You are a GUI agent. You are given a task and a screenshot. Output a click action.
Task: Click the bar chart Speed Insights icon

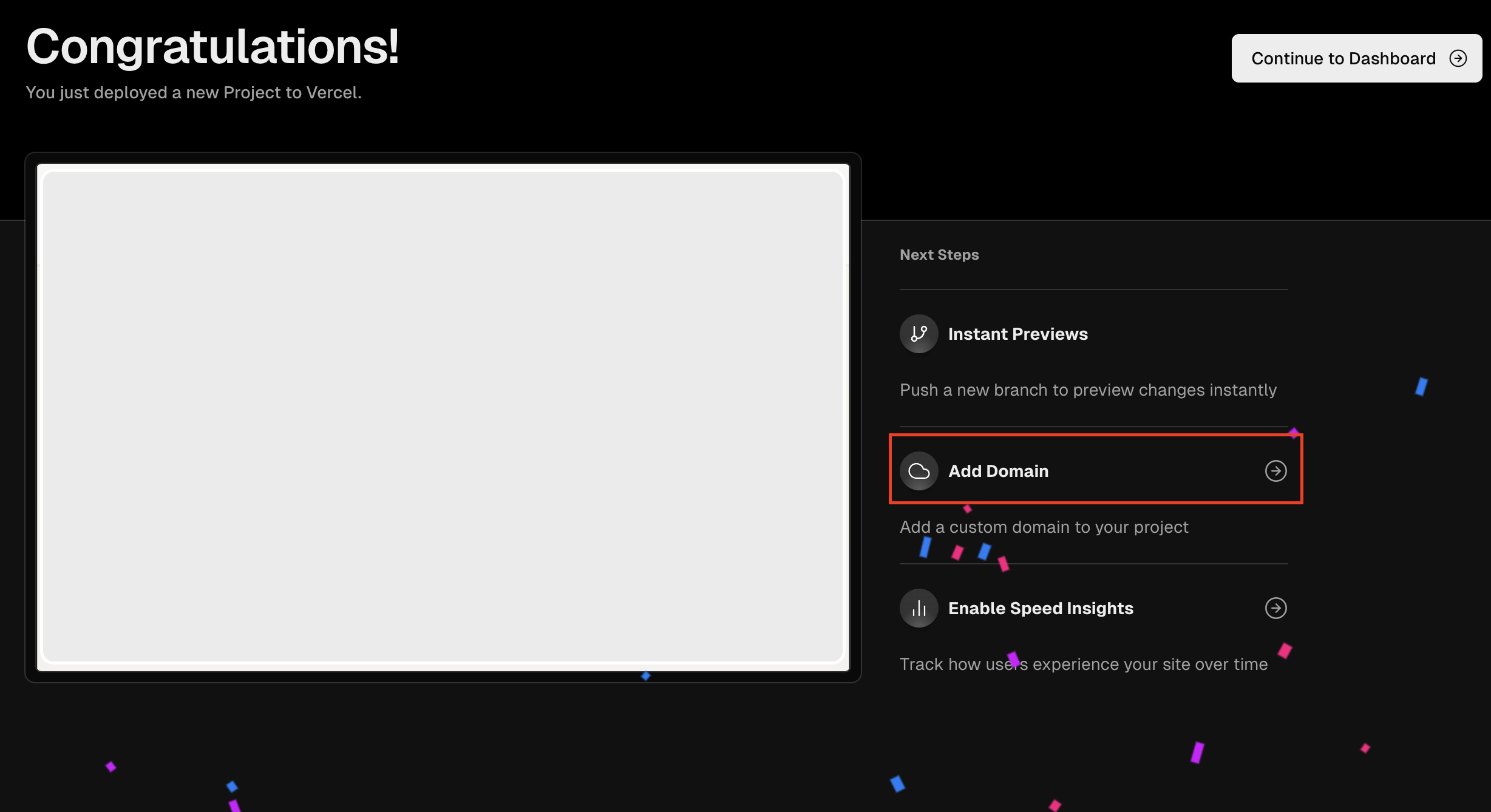(919, 608)
